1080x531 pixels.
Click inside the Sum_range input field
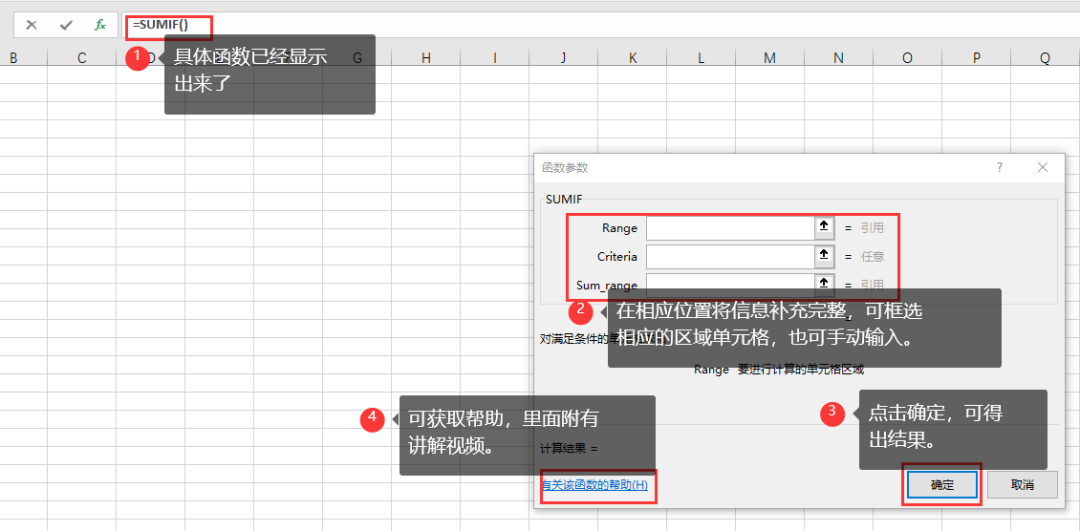point(731,284)
